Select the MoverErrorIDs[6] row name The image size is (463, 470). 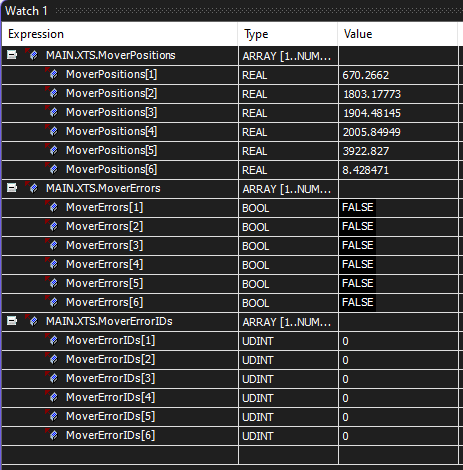(x=110, y=435)
